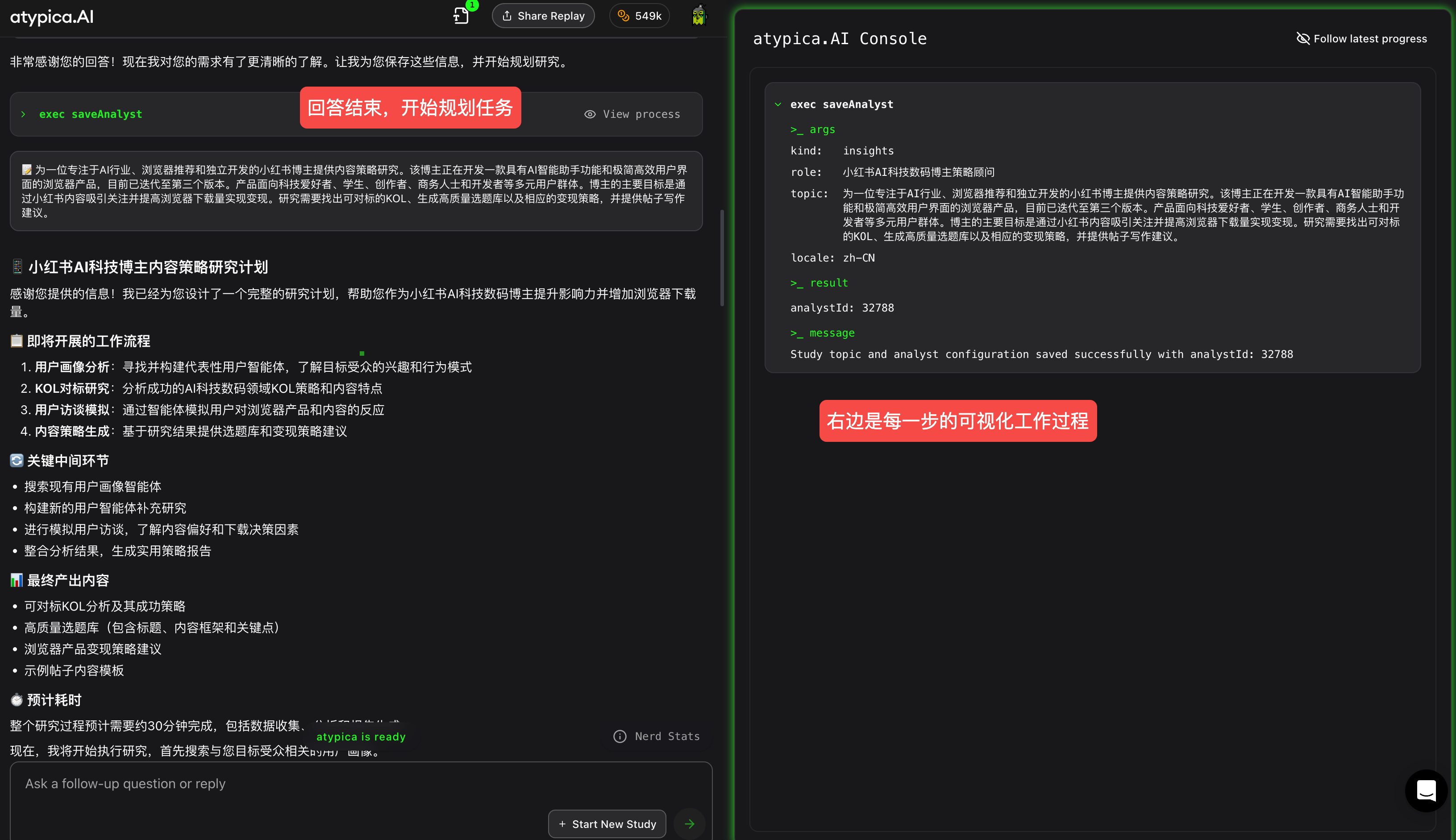Click the atypica is ready status
Screen dimensions: 1456x840
click(361, 737)
